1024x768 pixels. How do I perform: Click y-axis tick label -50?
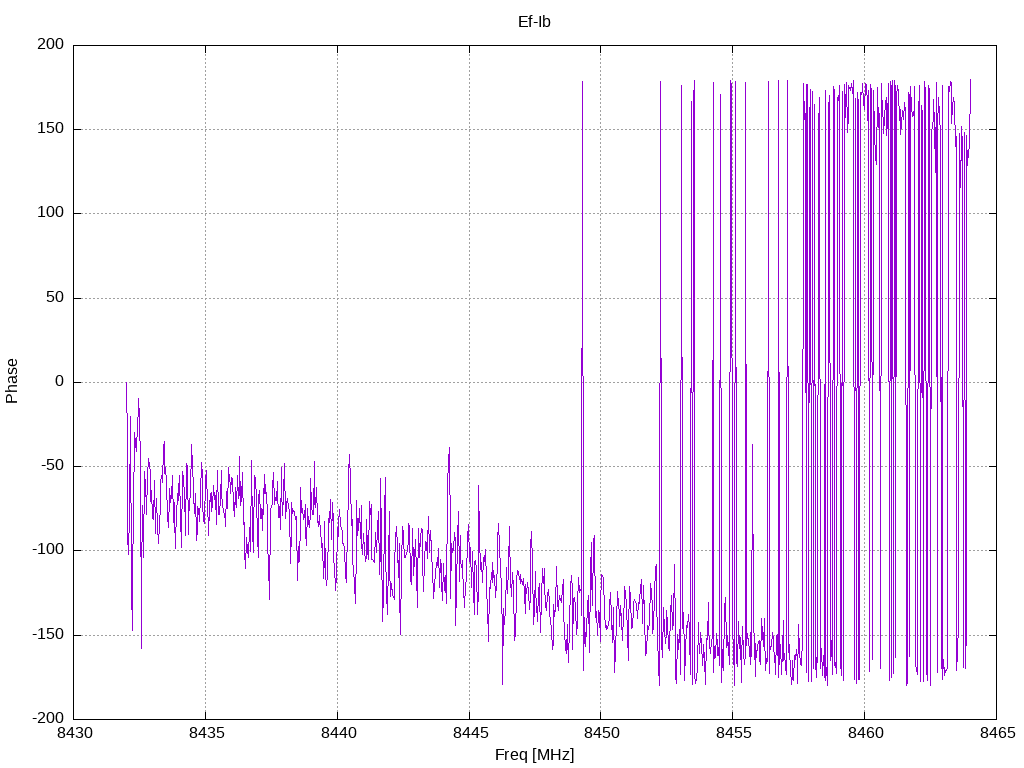[52, 466]
